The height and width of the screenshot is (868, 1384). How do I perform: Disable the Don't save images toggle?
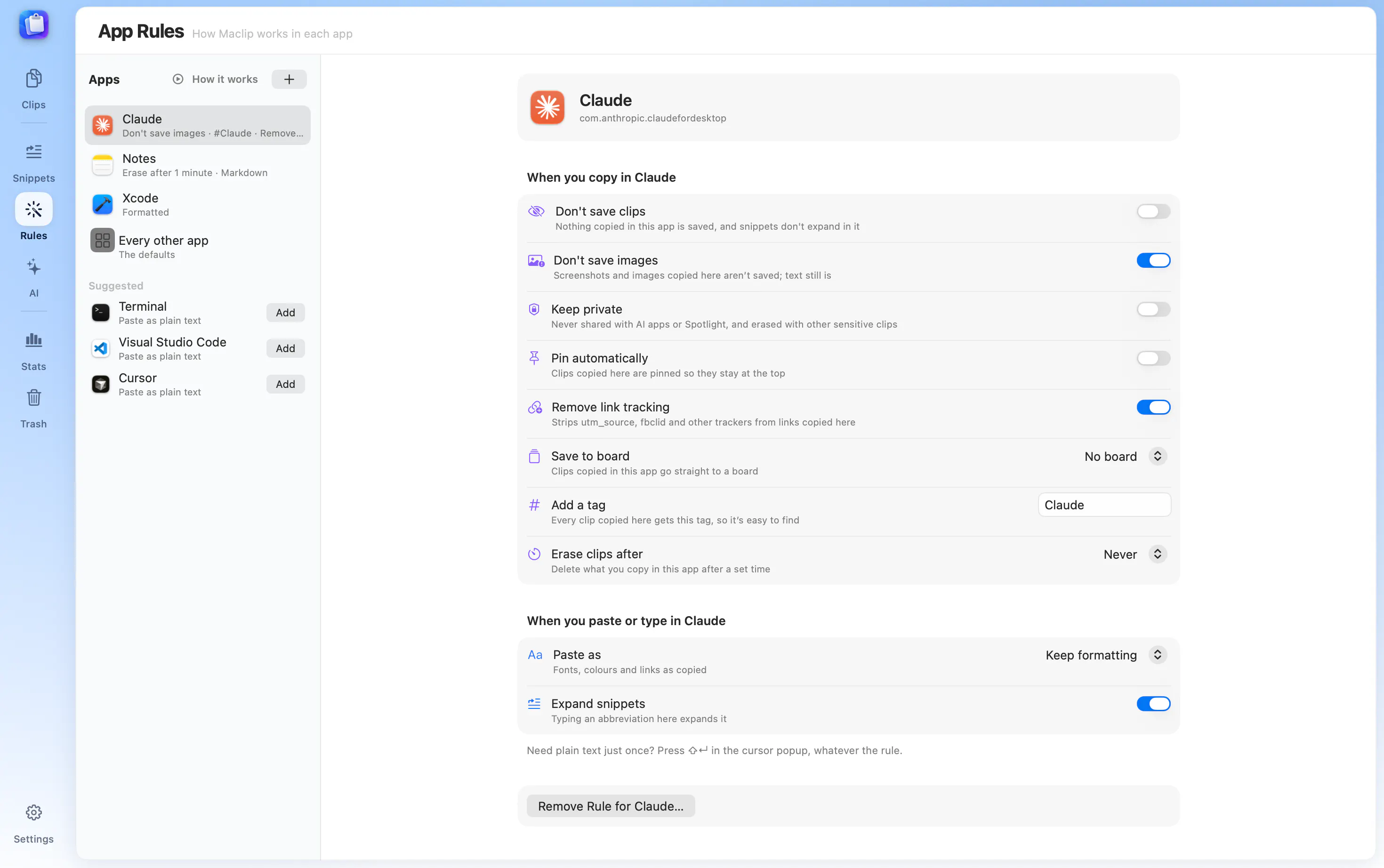click(1153, 260)
